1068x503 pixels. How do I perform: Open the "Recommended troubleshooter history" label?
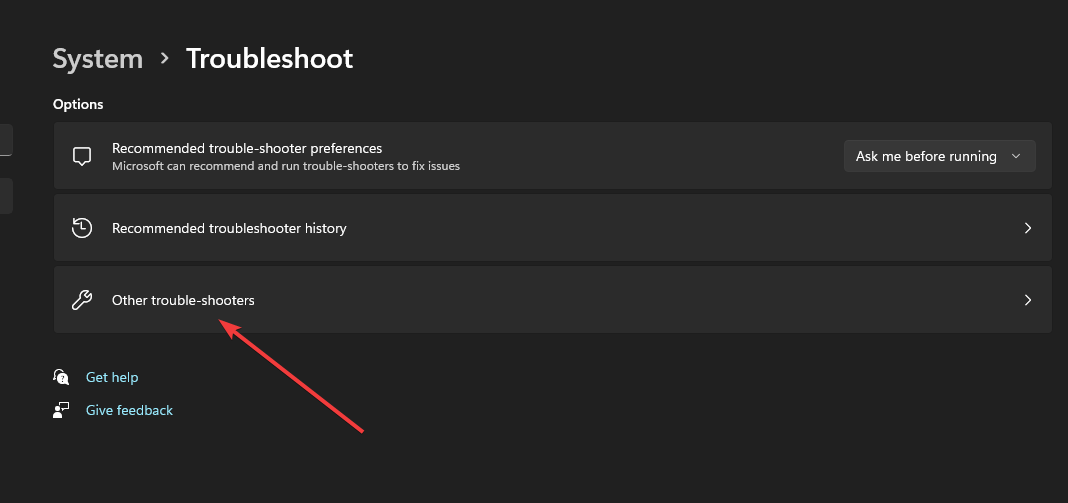pyautogui.click(x=229, y=228)
